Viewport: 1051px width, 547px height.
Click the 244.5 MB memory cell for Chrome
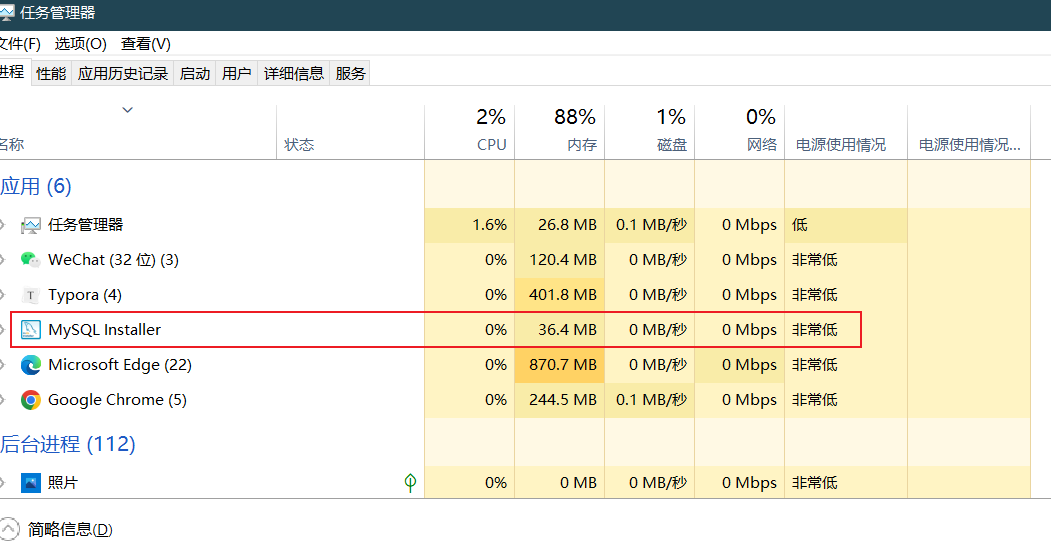560,400
